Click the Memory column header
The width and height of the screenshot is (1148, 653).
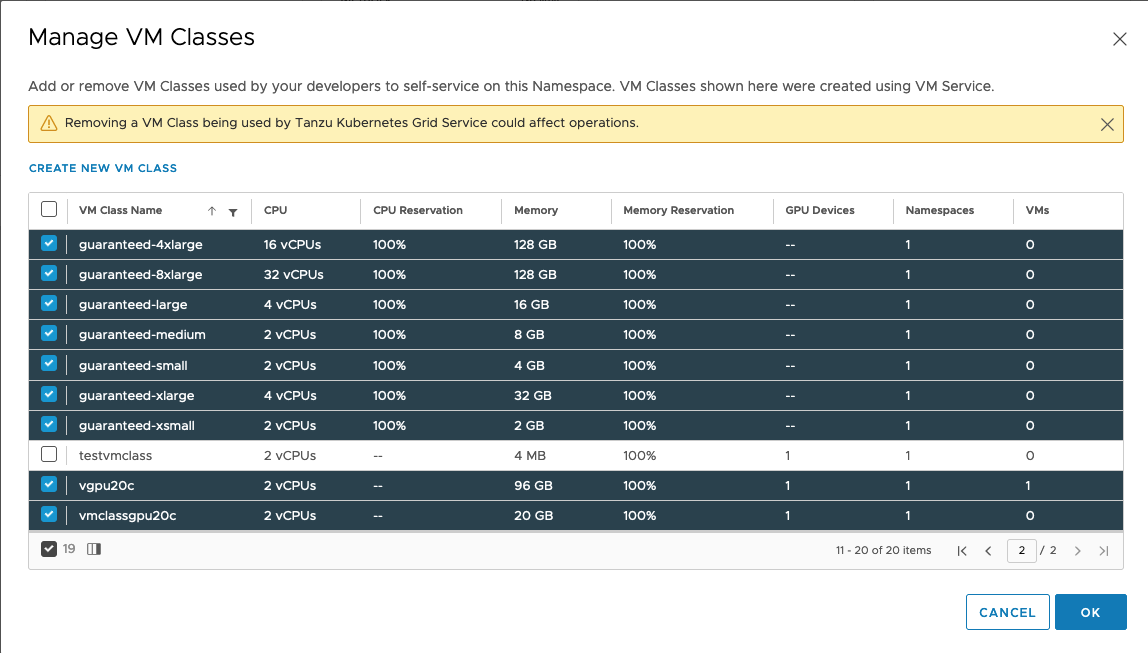coord(536,211)
